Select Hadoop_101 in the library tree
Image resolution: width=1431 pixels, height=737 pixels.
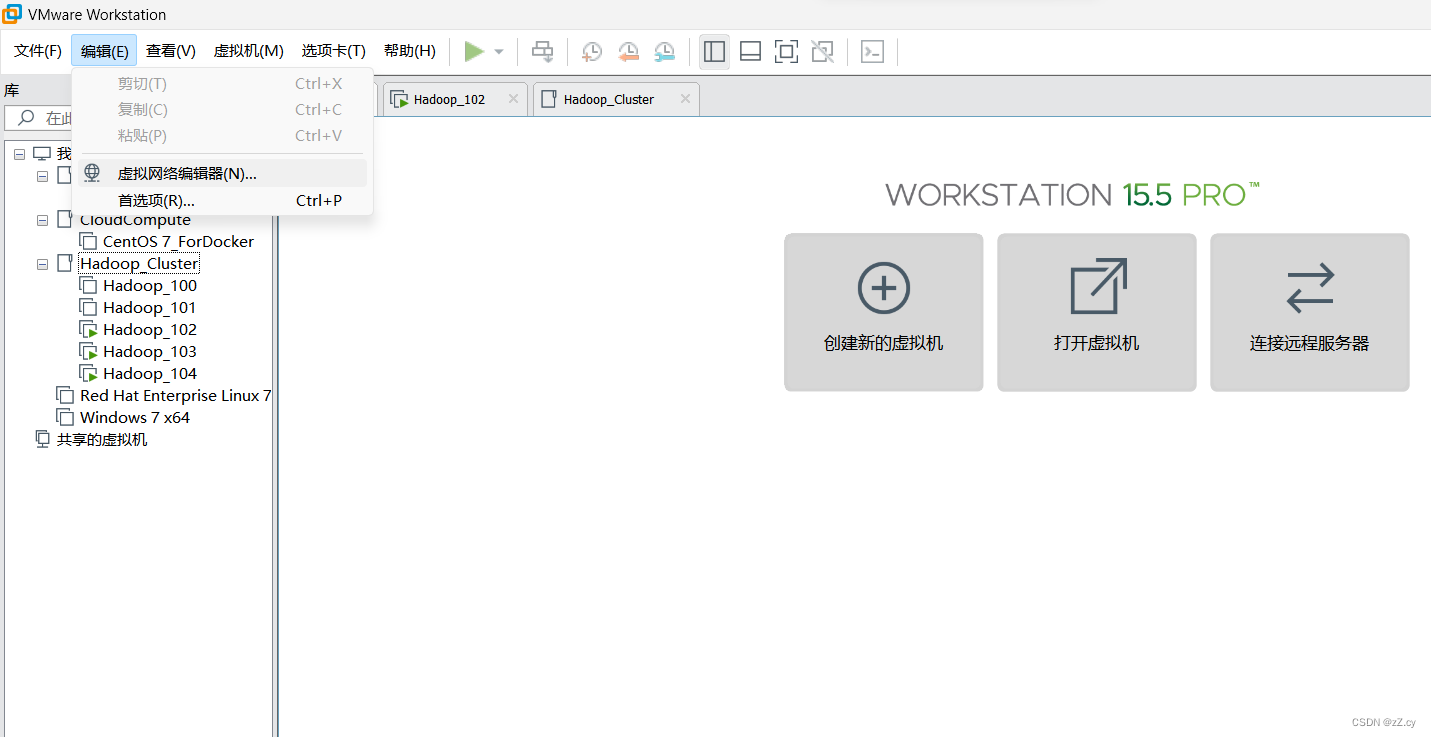[x=150, y=308]
